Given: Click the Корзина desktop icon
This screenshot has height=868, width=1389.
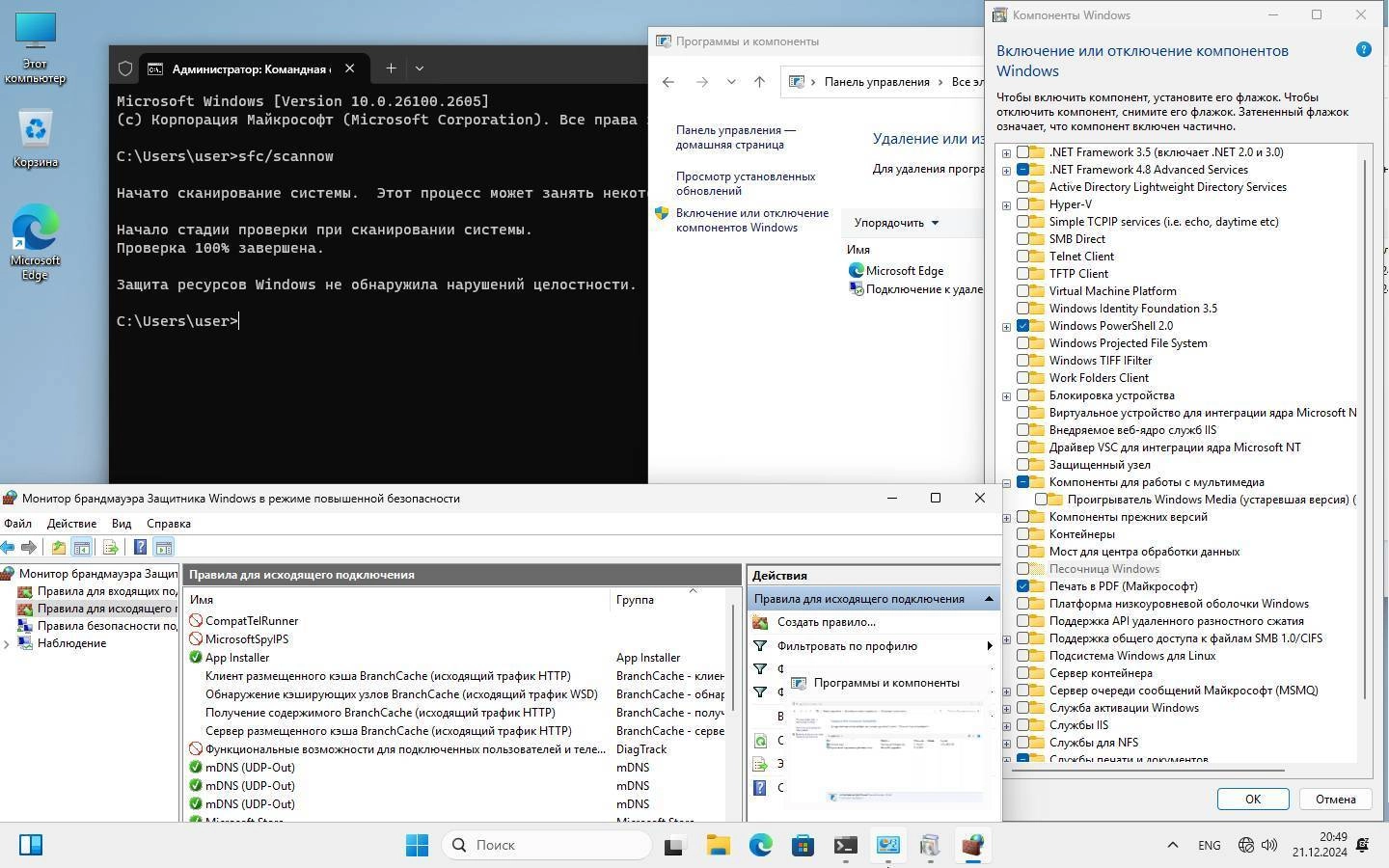Looking at the screenshot, I should (36, 140).
